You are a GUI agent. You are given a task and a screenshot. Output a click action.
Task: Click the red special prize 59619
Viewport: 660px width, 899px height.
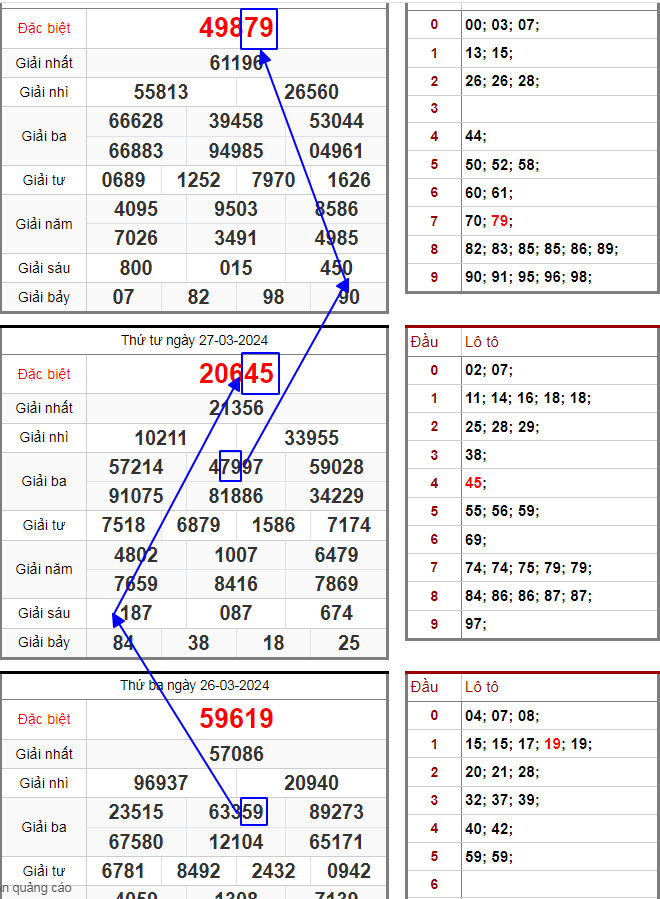tap(236, 719)
